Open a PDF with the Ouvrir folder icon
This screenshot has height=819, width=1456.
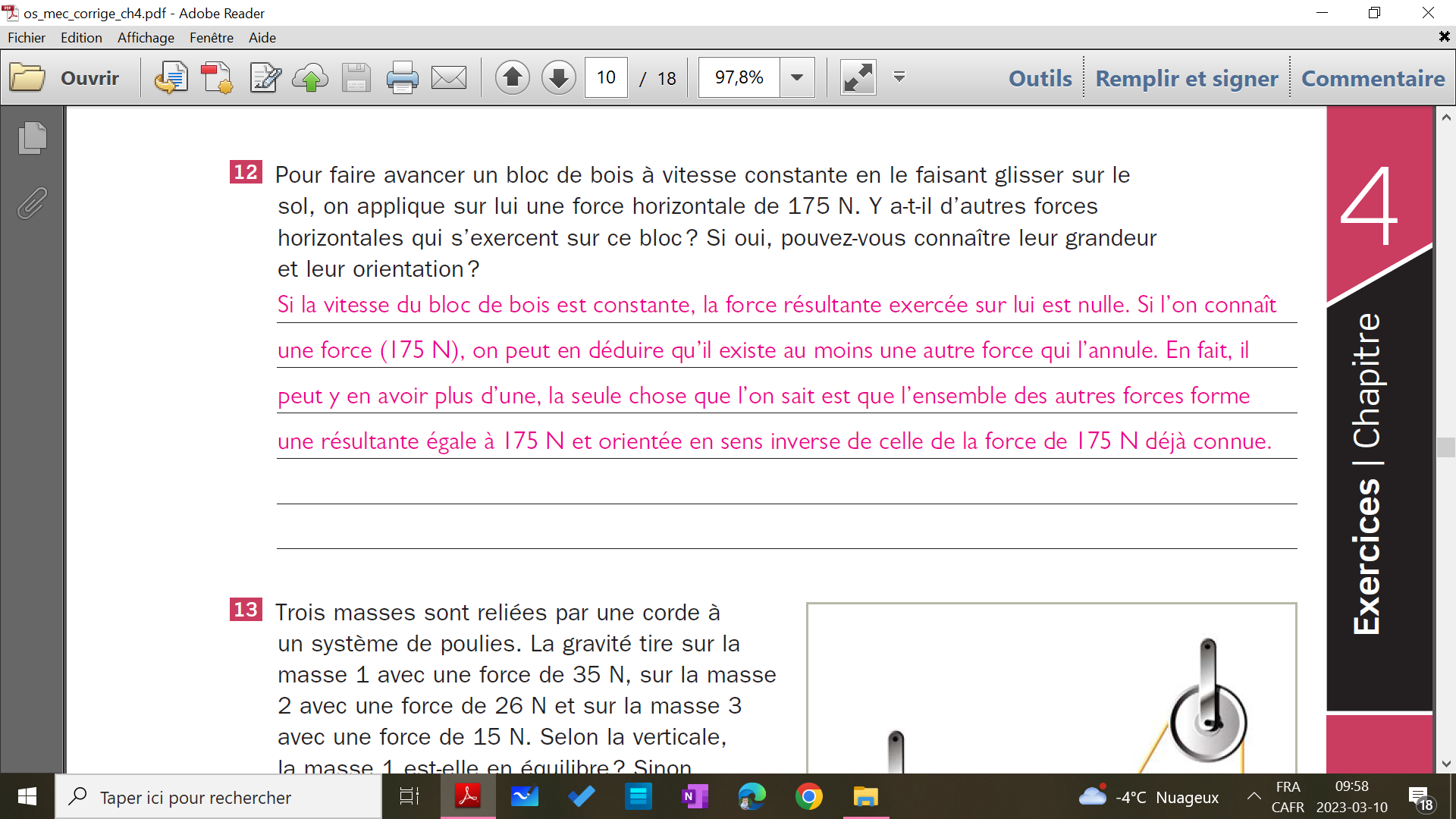click(x=27, y=77)
